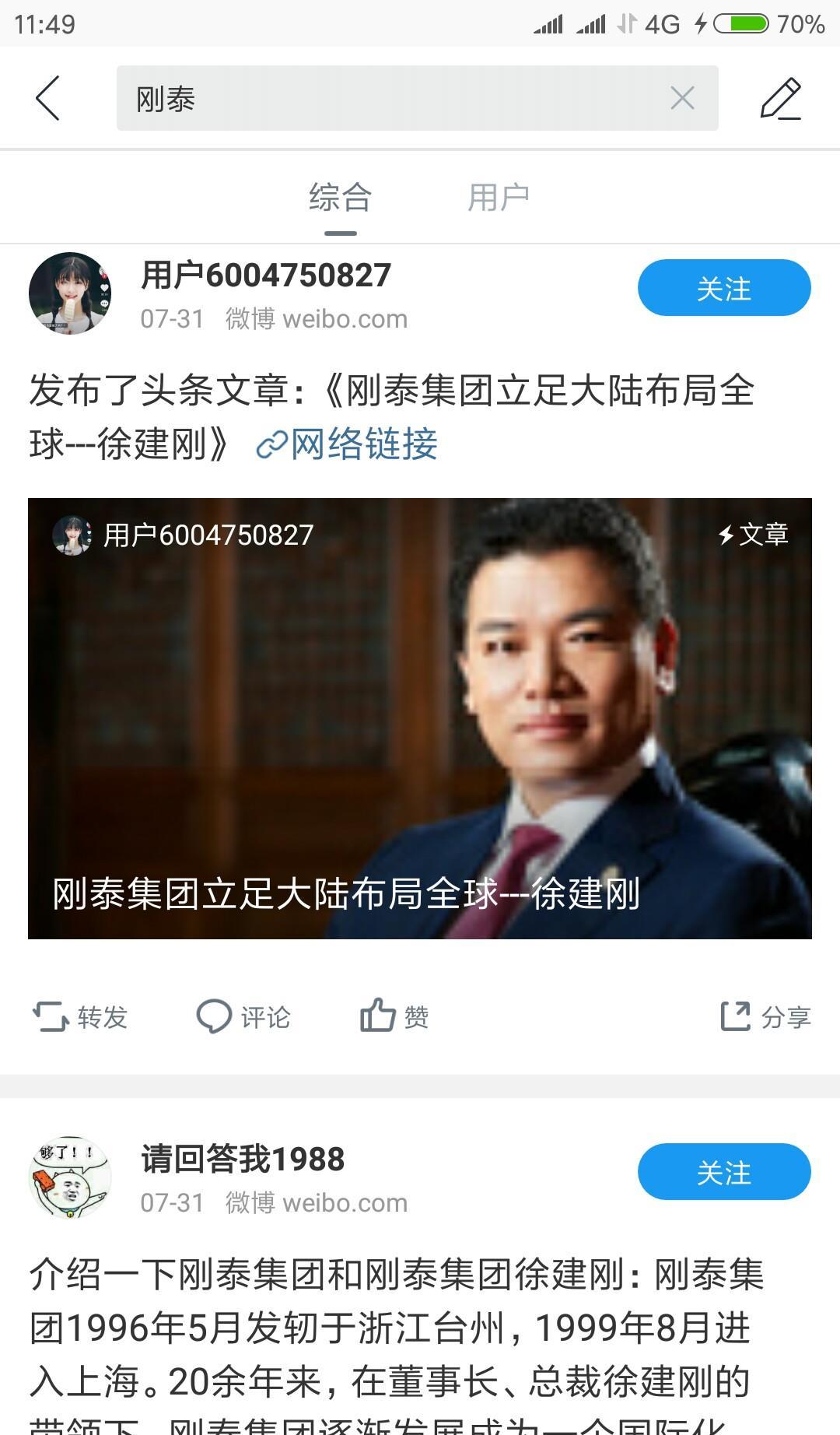840x1435 pixels.
Task: Open the 刚泰集团 article cover image
Action: [420, 718]
